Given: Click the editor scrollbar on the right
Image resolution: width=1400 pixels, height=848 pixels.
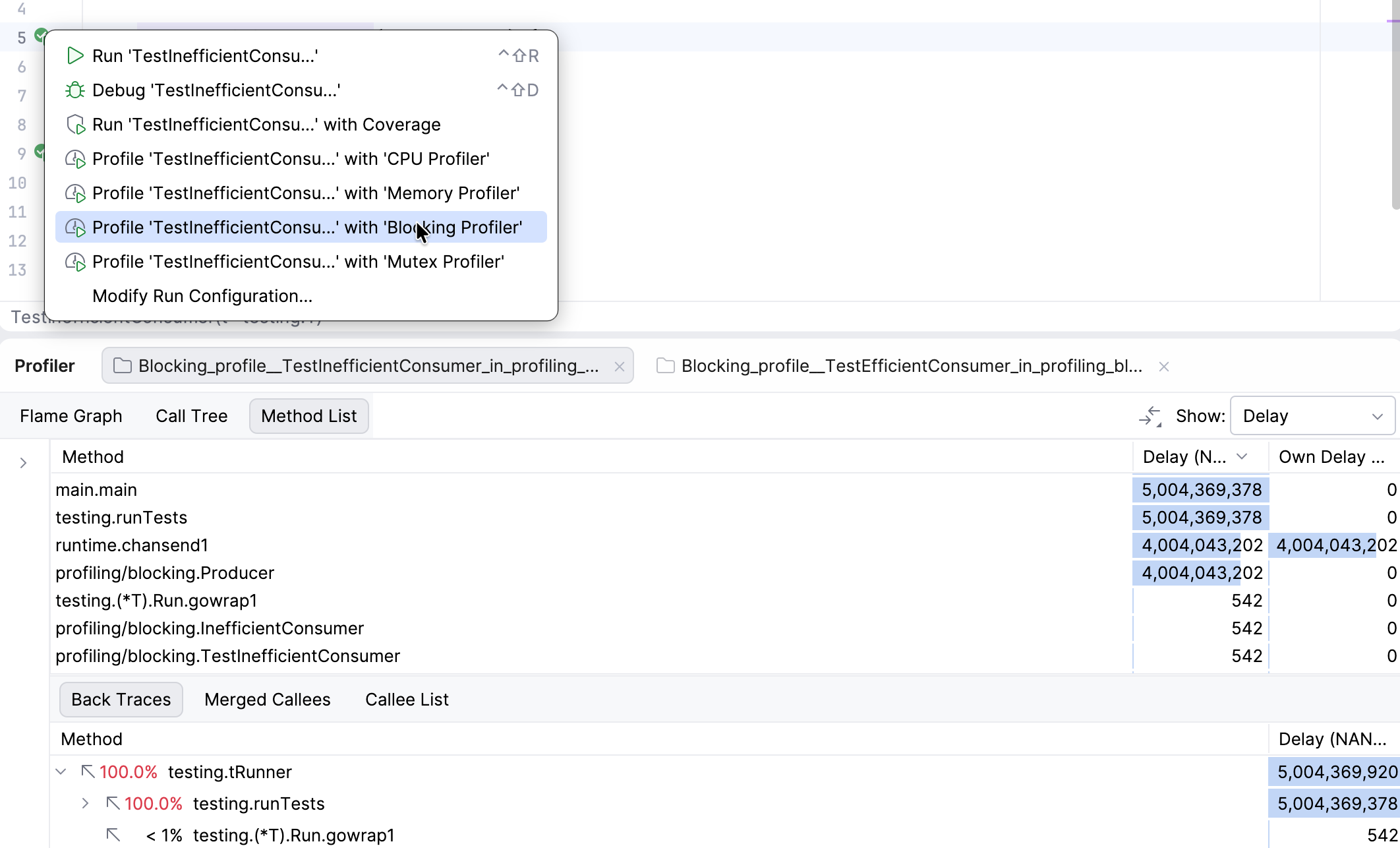Looking at the screenshot, I should (1393, 99).
